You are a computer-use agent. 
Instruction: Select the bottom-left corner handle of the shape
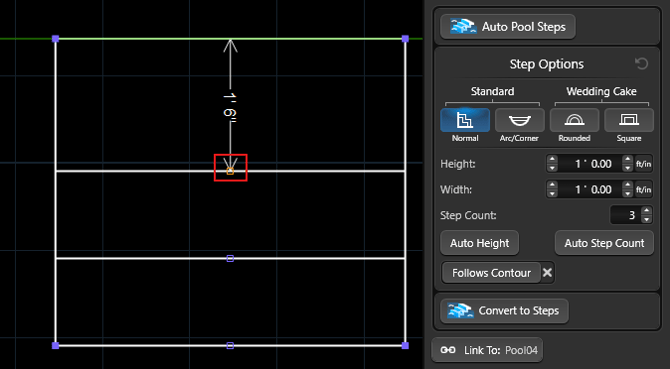pyautogui.click(x=55, y=345)
